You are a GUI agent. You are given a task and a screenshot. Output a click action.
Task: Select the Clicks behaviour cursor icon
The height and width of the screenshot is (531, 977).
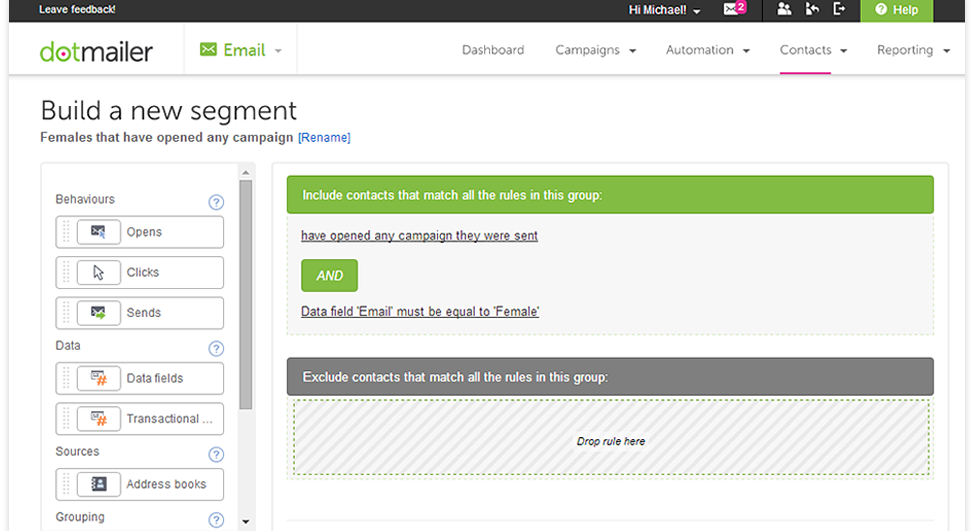point(98,272)
